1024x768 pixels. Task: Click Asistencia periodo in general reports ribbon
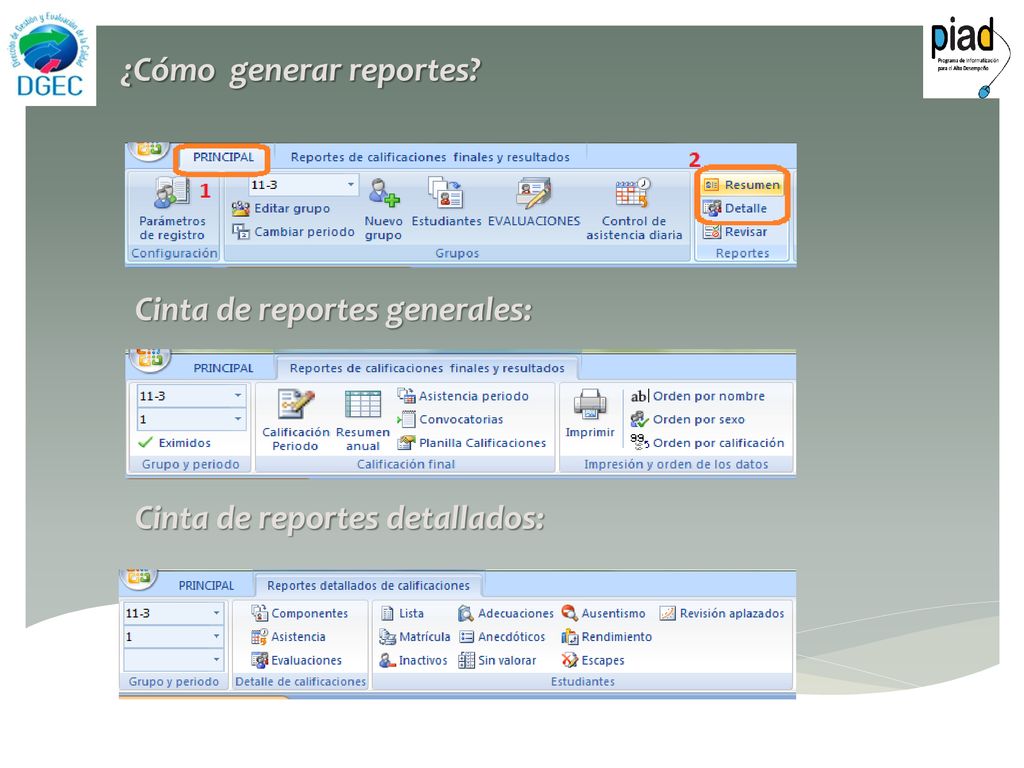(x=463, y=396)
